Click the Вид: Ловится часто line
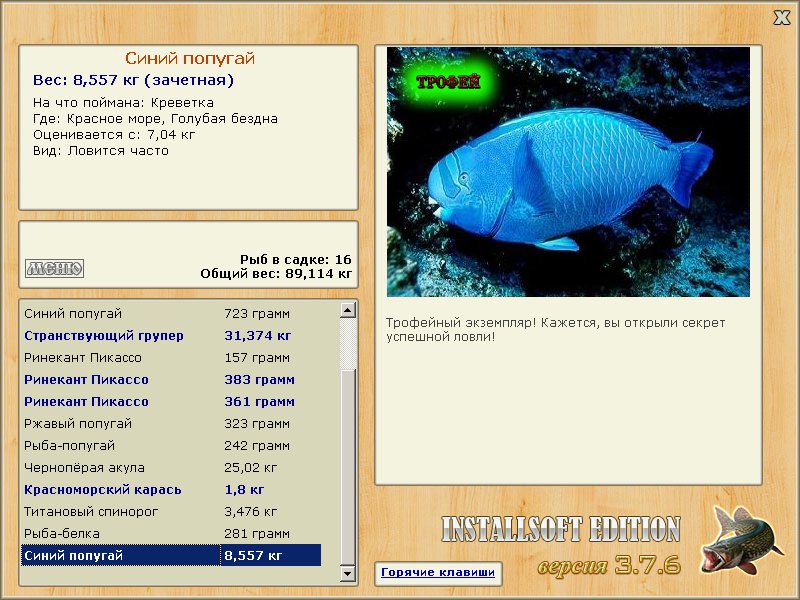Image resolution: width=800 pixels, height=600 pixels. point(101,151)
